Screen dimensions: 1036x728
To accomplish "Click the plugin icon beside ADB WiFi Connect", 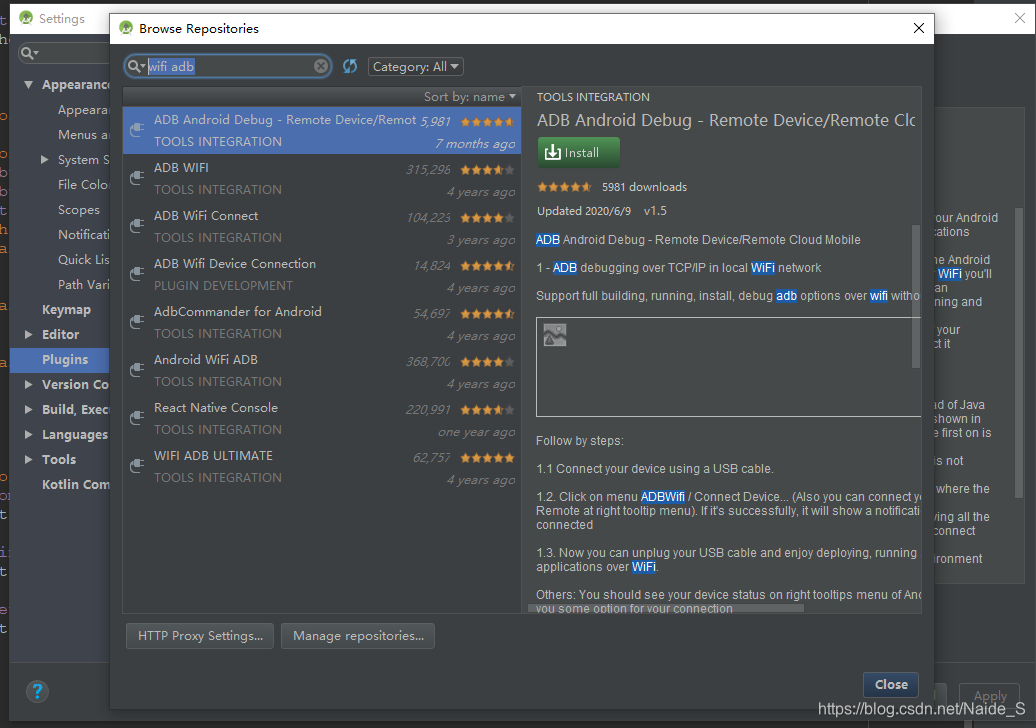I will pos(137,226).
